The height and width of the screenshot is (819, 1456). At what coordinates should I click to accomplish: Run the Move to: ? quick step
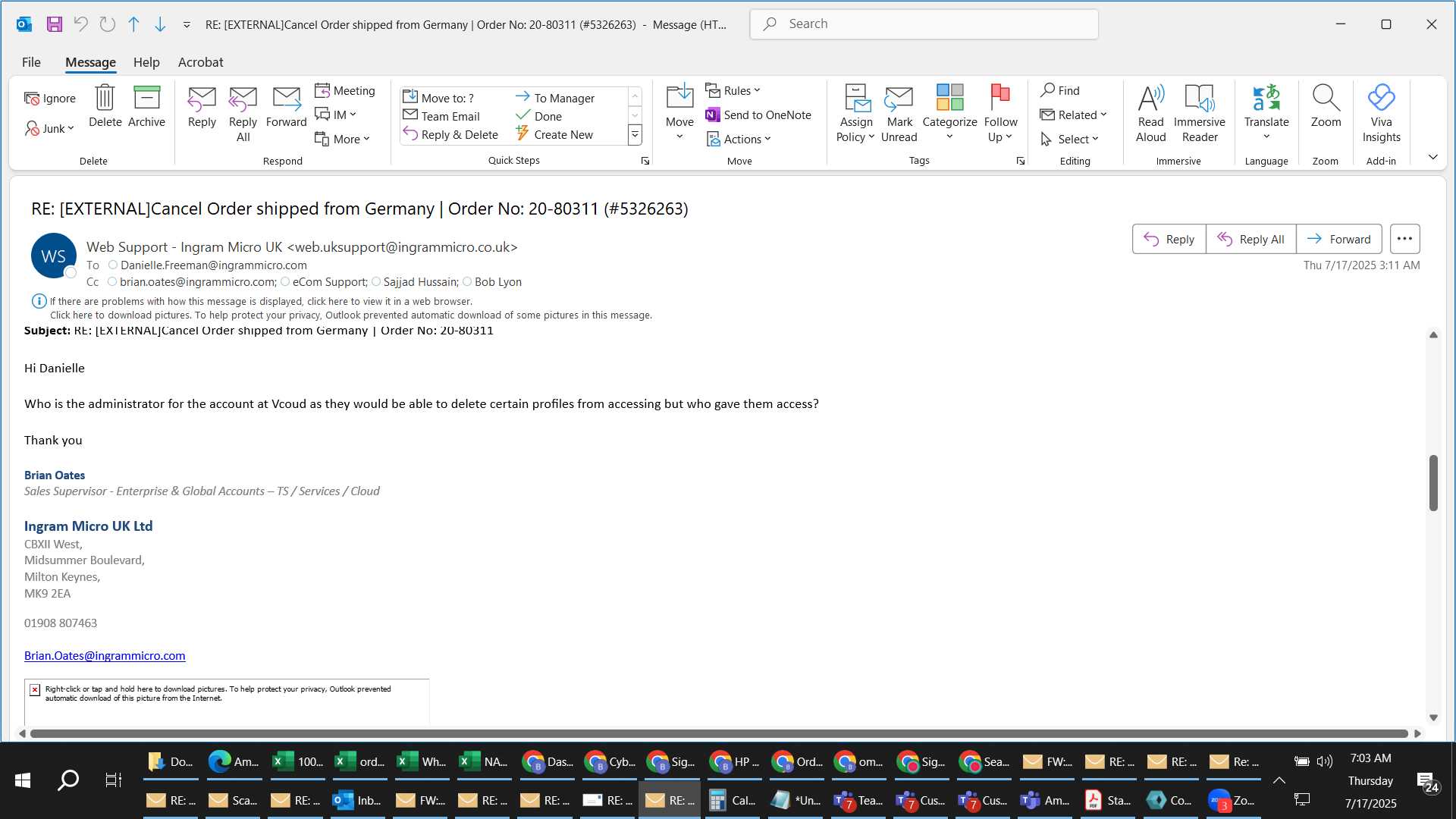[x=438, y=98]
